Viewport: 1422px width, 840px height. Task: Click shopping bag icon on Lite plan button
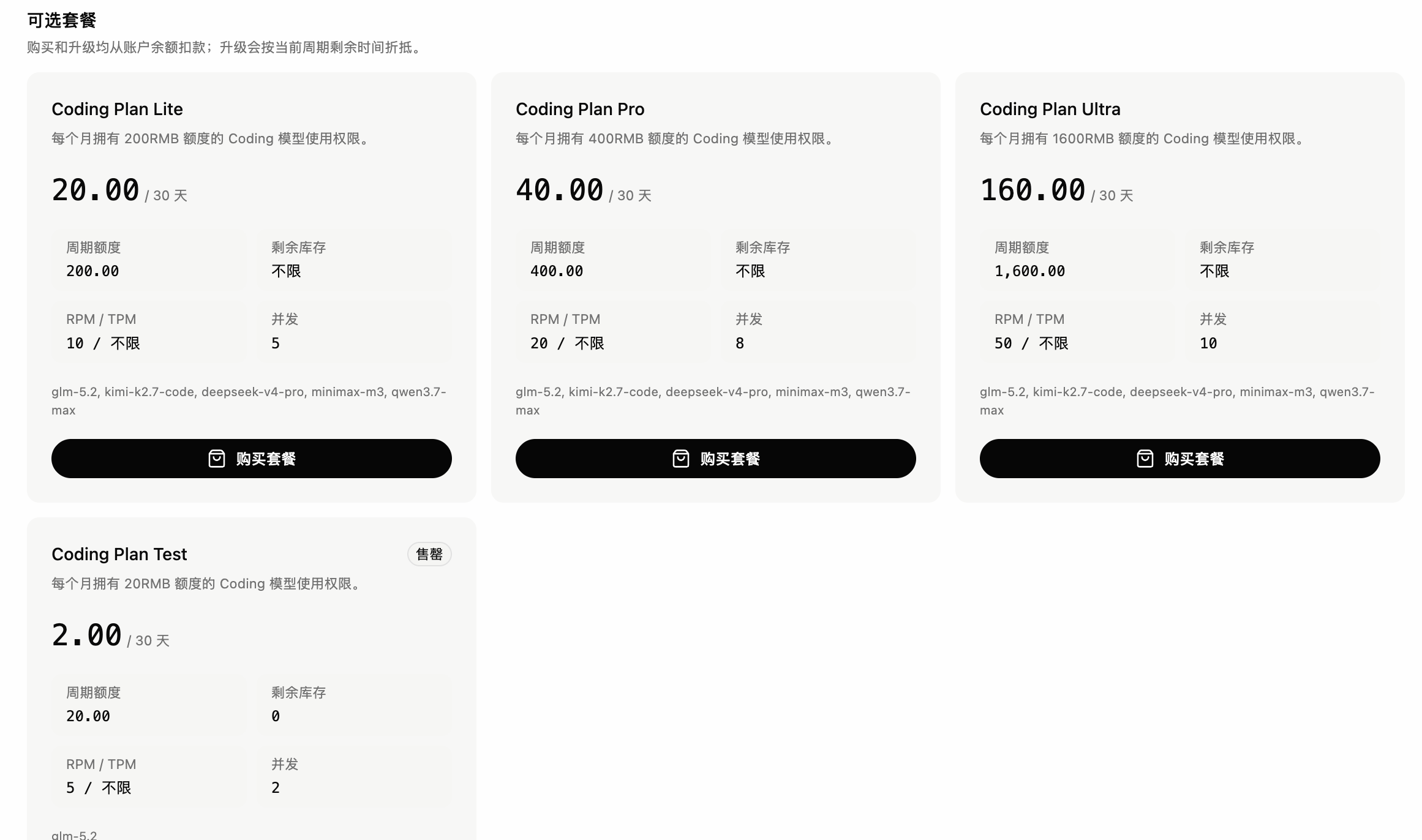pyautogui.click(x=217, y=459)
